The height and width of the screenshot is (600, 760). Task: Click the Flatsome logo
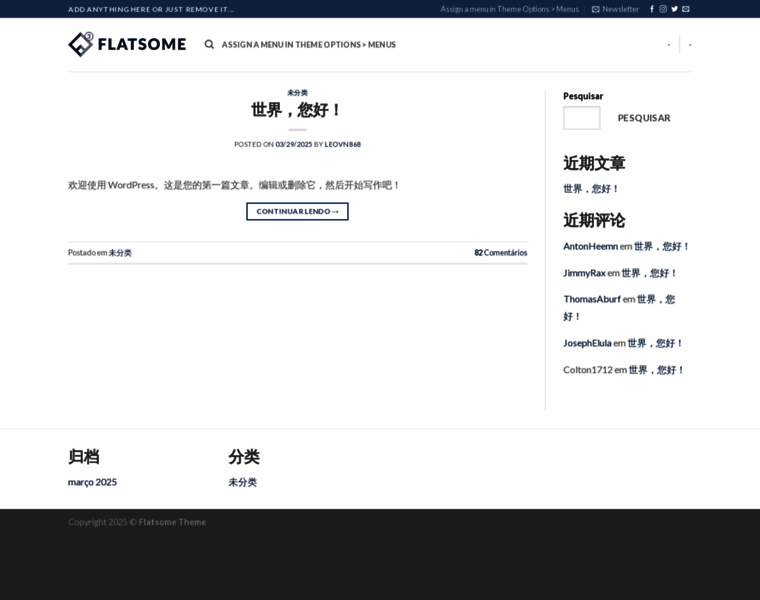127,44
